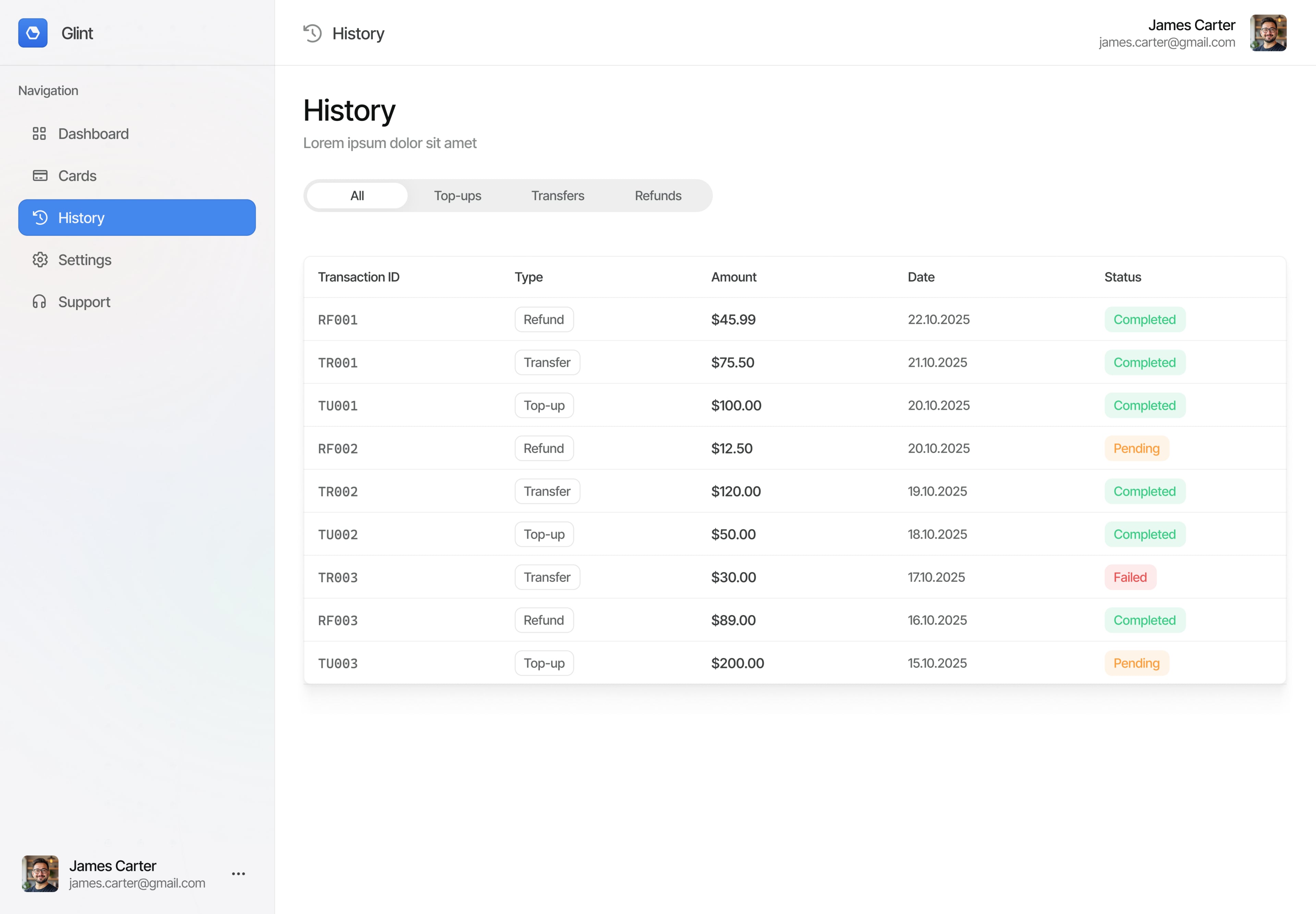Click the 16.10.2025 date for RF003
1316x914 pixels.
tap(937, 620)
